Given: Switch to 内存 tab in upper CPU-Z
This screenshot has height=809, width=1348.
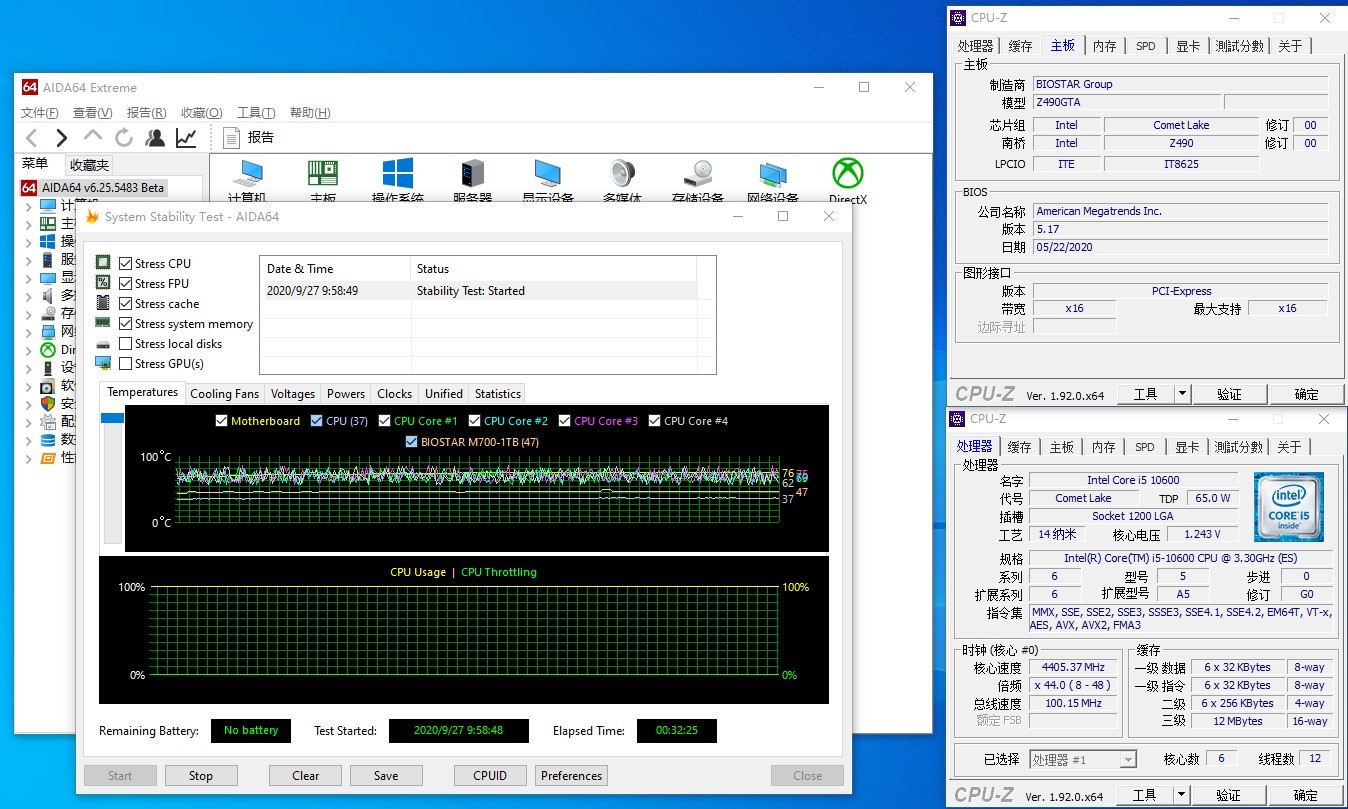Looking at the screenshot, I should point(1104,45).
